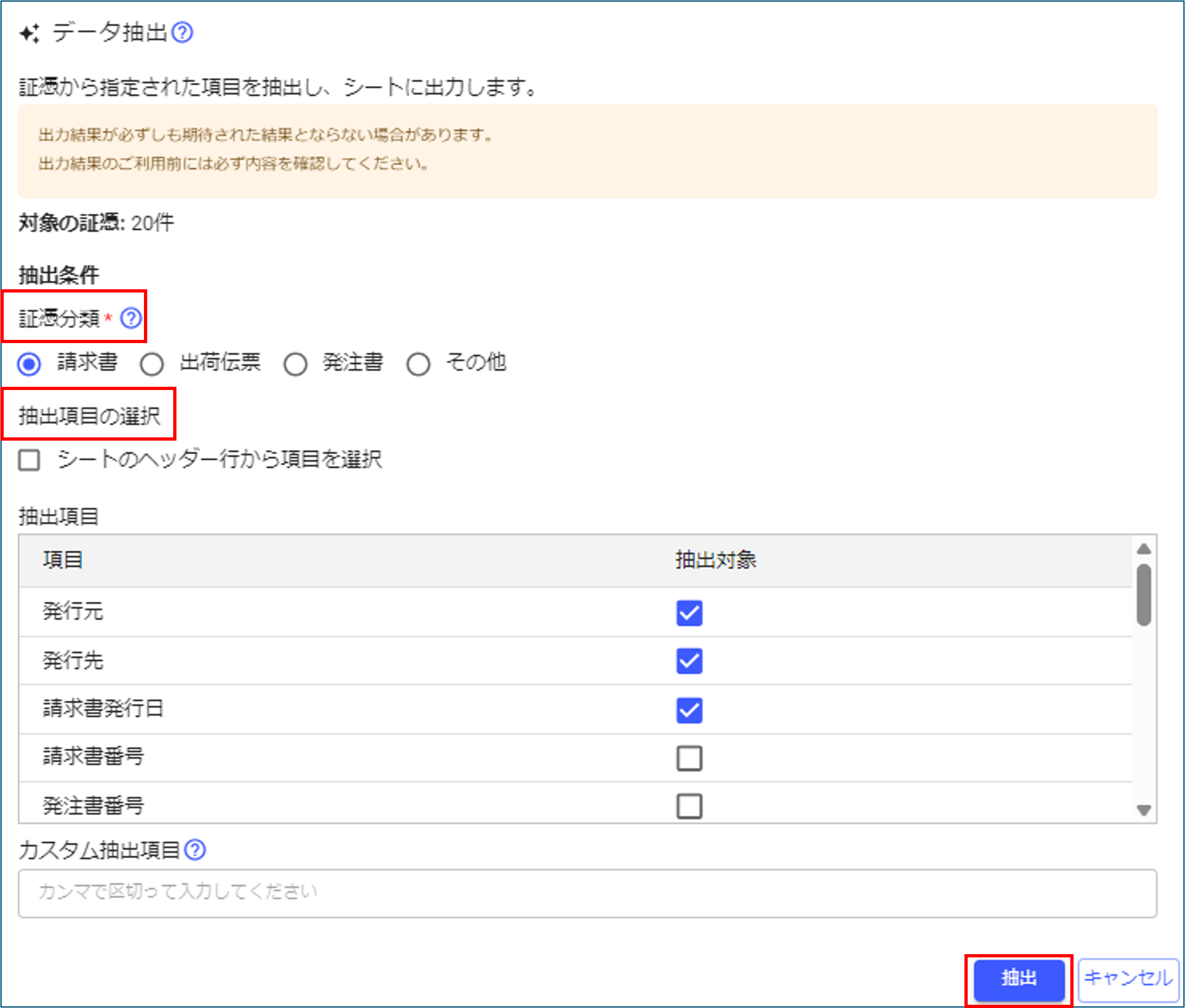This screenshot has height=1008, width=1185.
Task: Click help icon next to カスタム抽出項目
Action: click(x=195, y=850)
